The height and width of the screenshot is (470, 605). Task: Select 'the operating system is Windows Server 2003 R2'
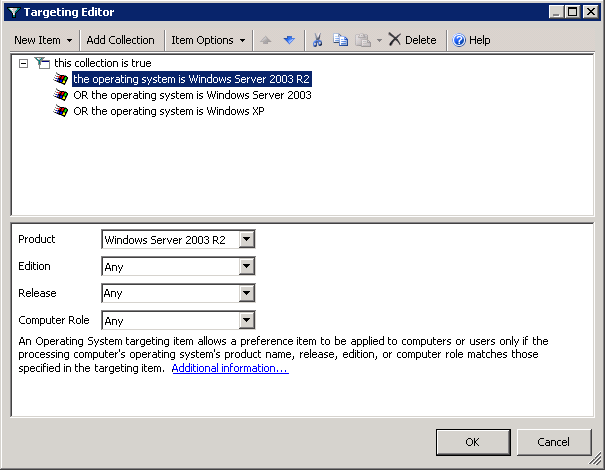point(192,79)
